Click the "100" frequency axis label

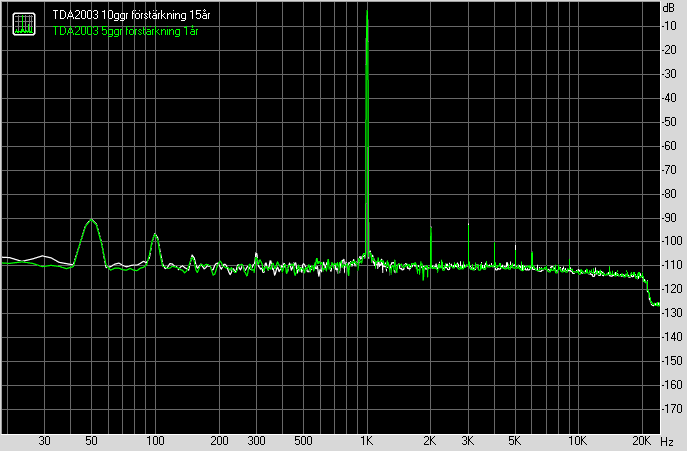coord(155,441)
